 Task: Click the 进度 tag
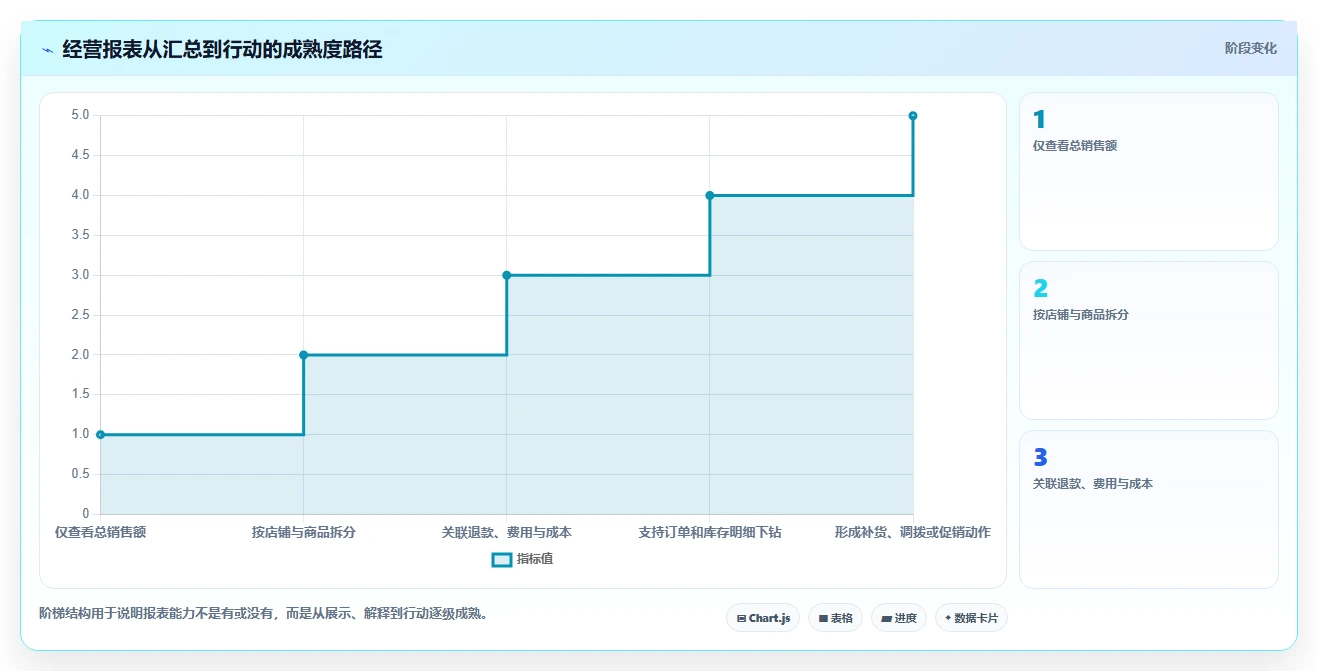pos(899,618)
